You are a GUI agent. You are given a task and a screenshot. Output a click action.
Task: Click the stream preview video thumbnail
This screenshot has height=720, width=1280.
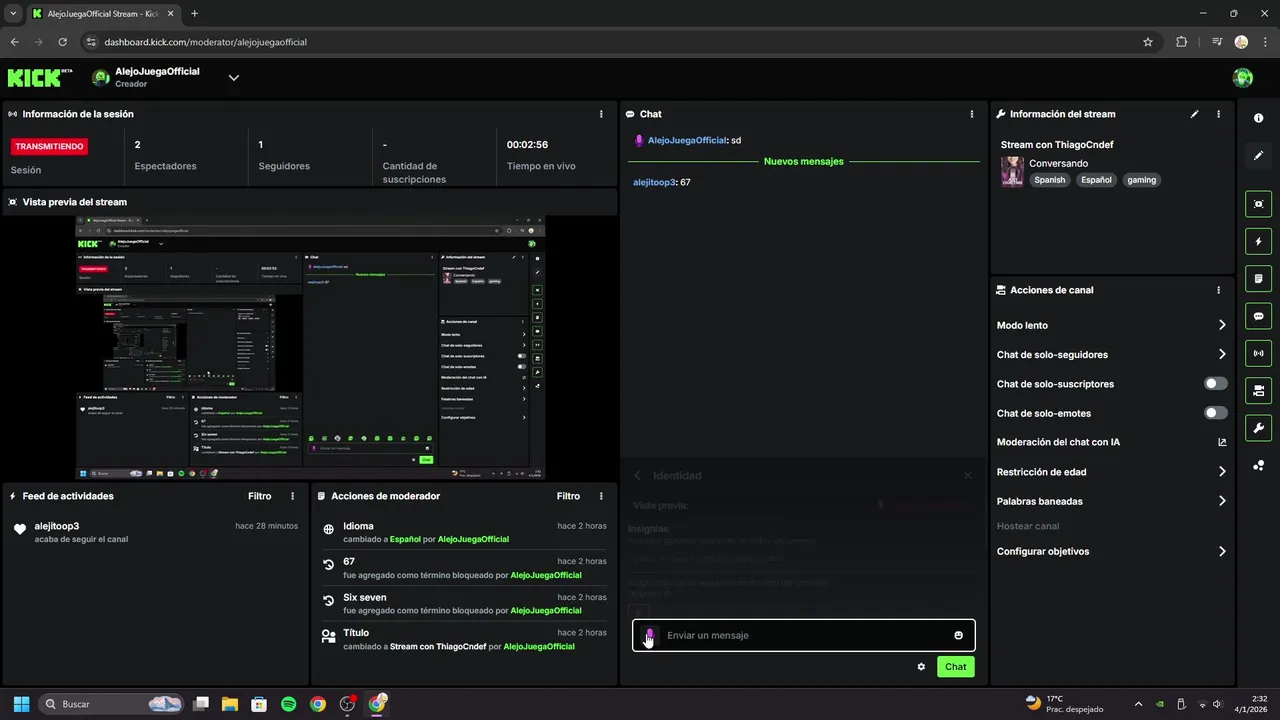pos(310,347)
